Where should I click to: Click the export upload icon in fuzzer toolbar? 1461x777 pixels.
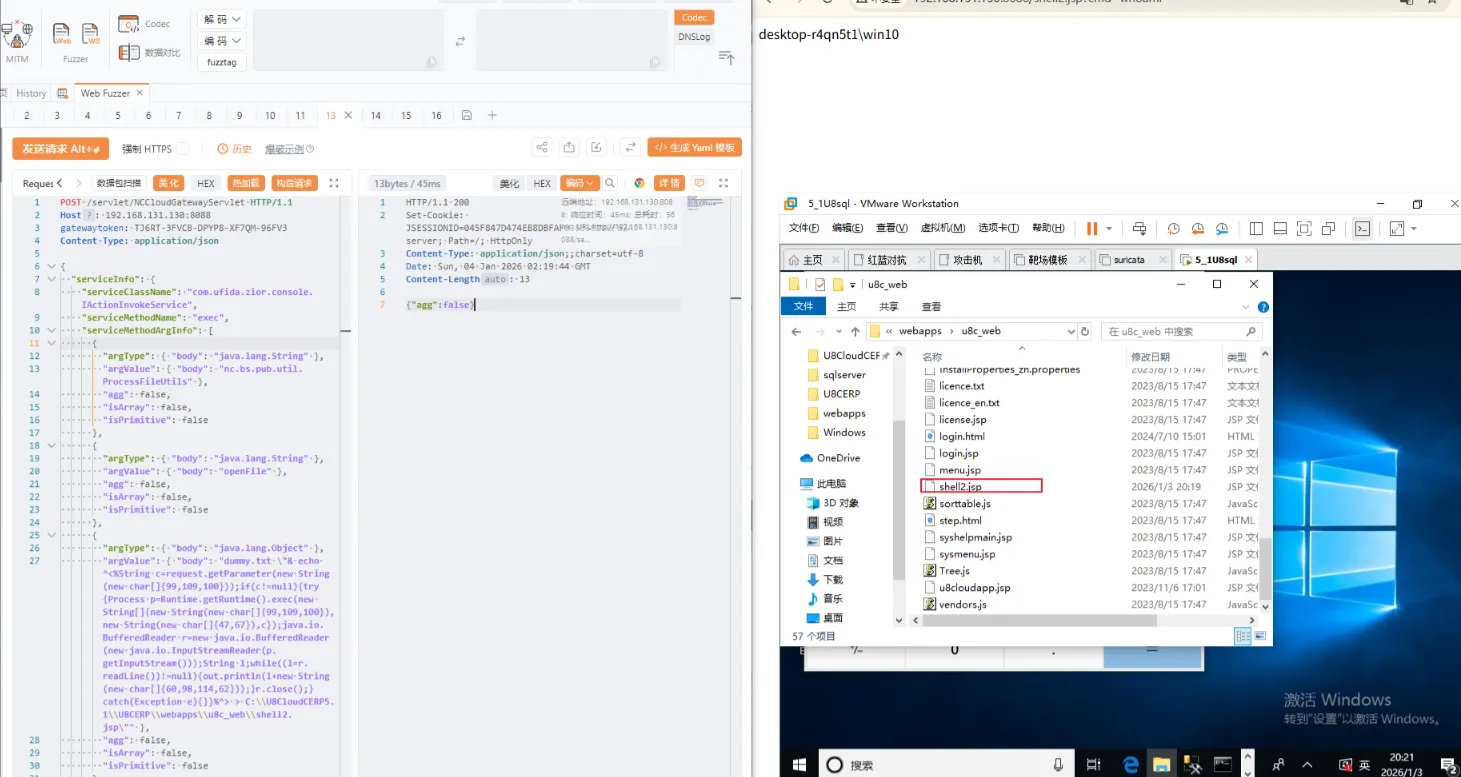pyautogui.click(x=569, y=148)
